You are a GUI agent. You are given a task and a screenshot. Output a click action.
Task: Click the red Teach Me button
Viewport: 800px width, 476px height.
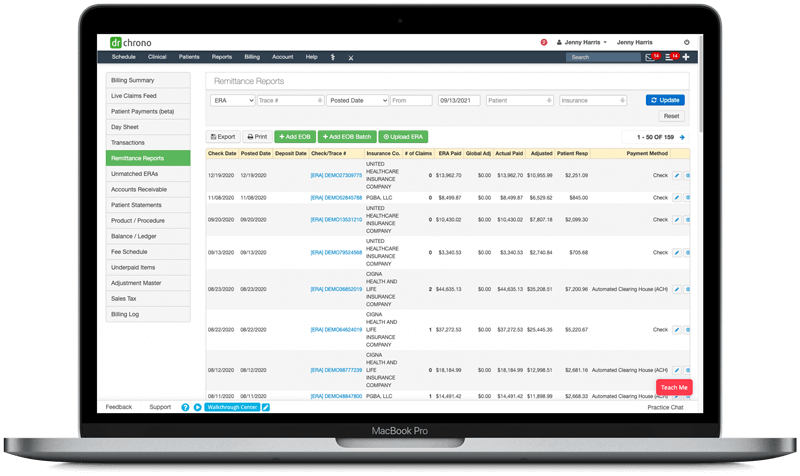(x=674, y=387)
